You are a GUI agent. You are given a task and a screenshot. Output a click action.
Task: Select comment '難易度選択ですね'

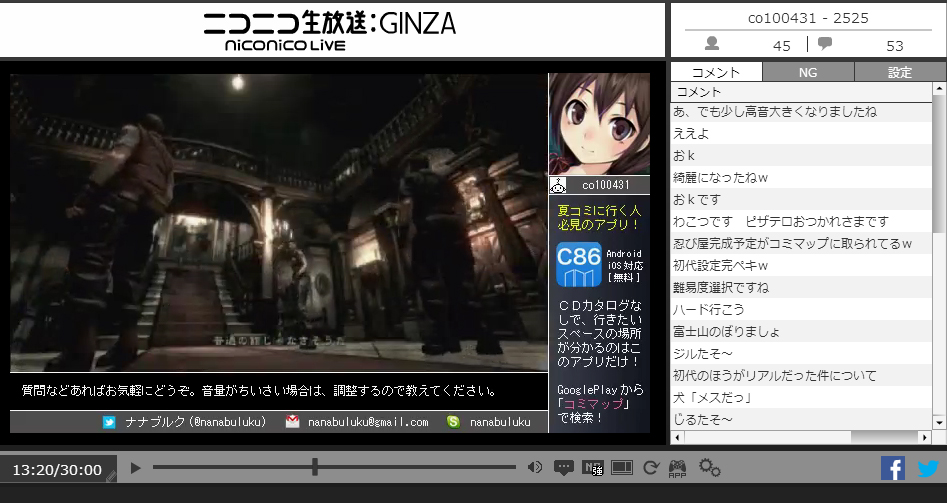point(801,287)
